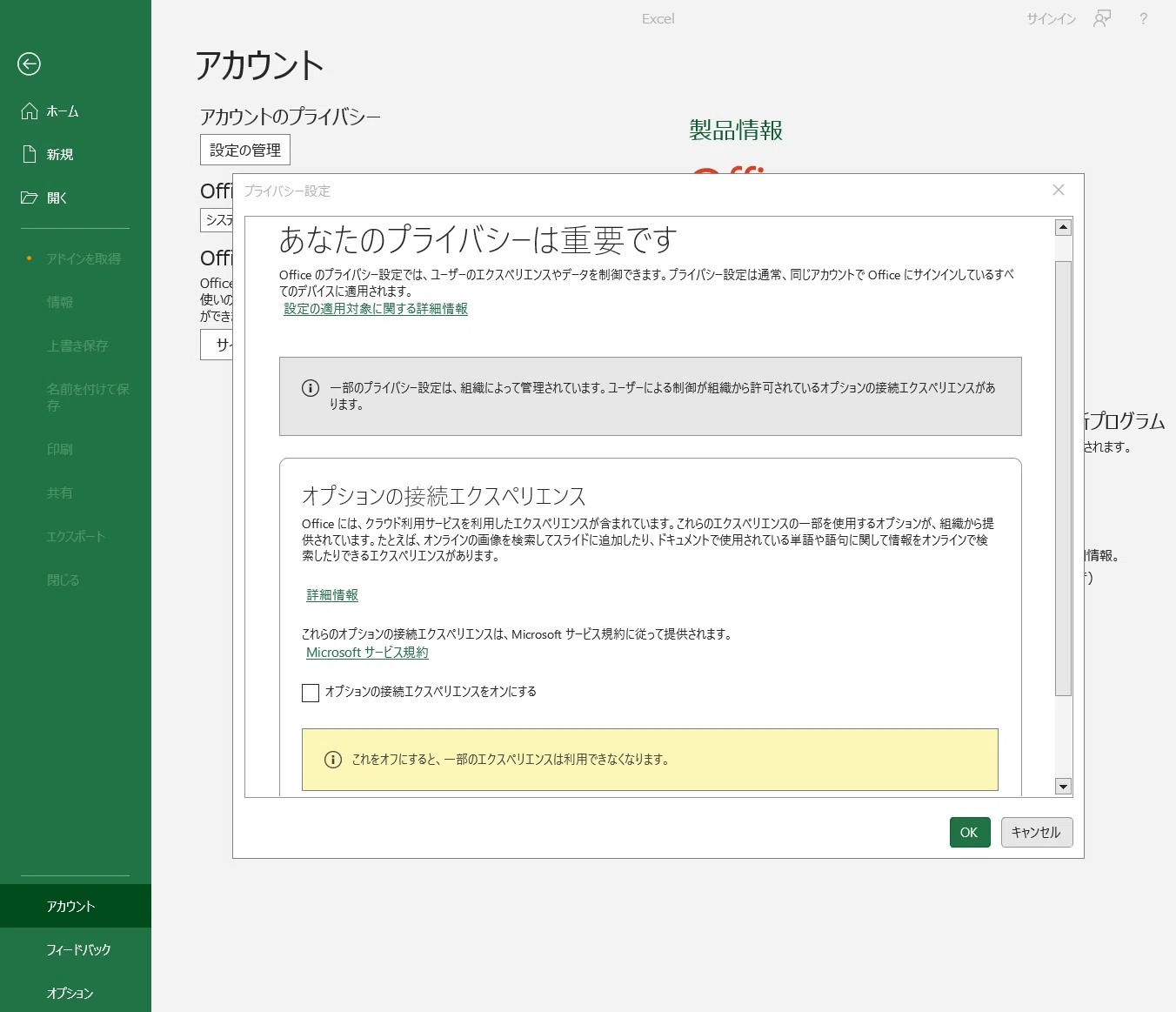Click the dialog vertical scrollbar thumb
Viewport: 1176px width, 1012px height.
1063,479
